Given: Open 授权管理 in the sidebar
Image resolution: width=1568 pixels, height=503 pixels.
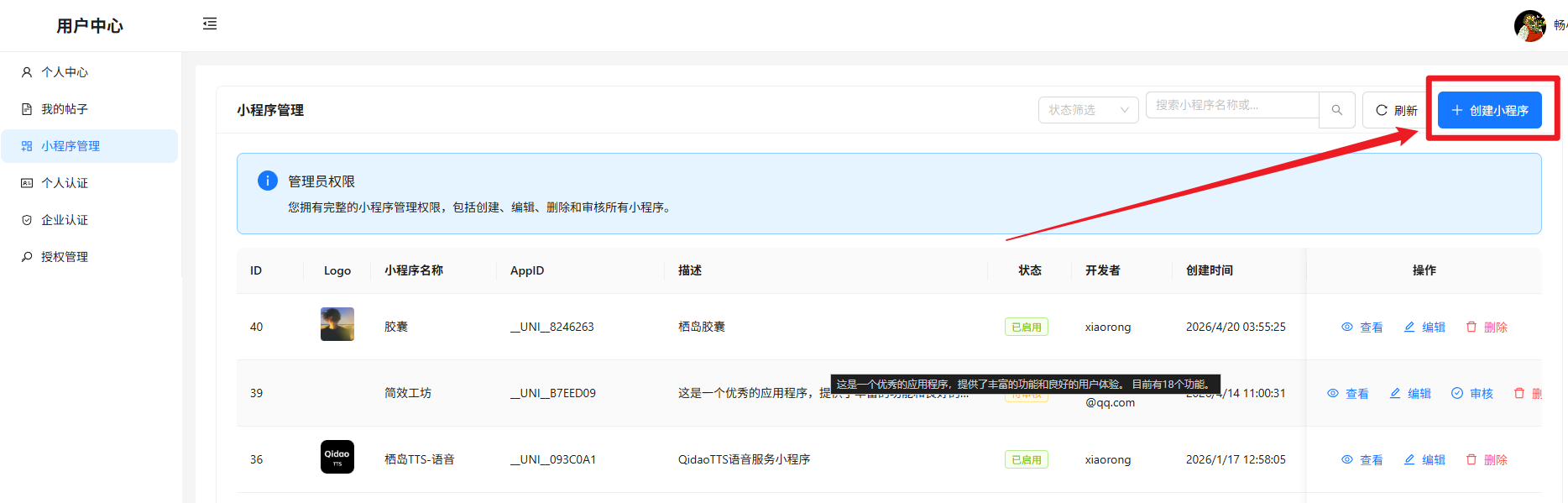Looking at the screenshot, I should pyautogui.click(x=90, y=257).
